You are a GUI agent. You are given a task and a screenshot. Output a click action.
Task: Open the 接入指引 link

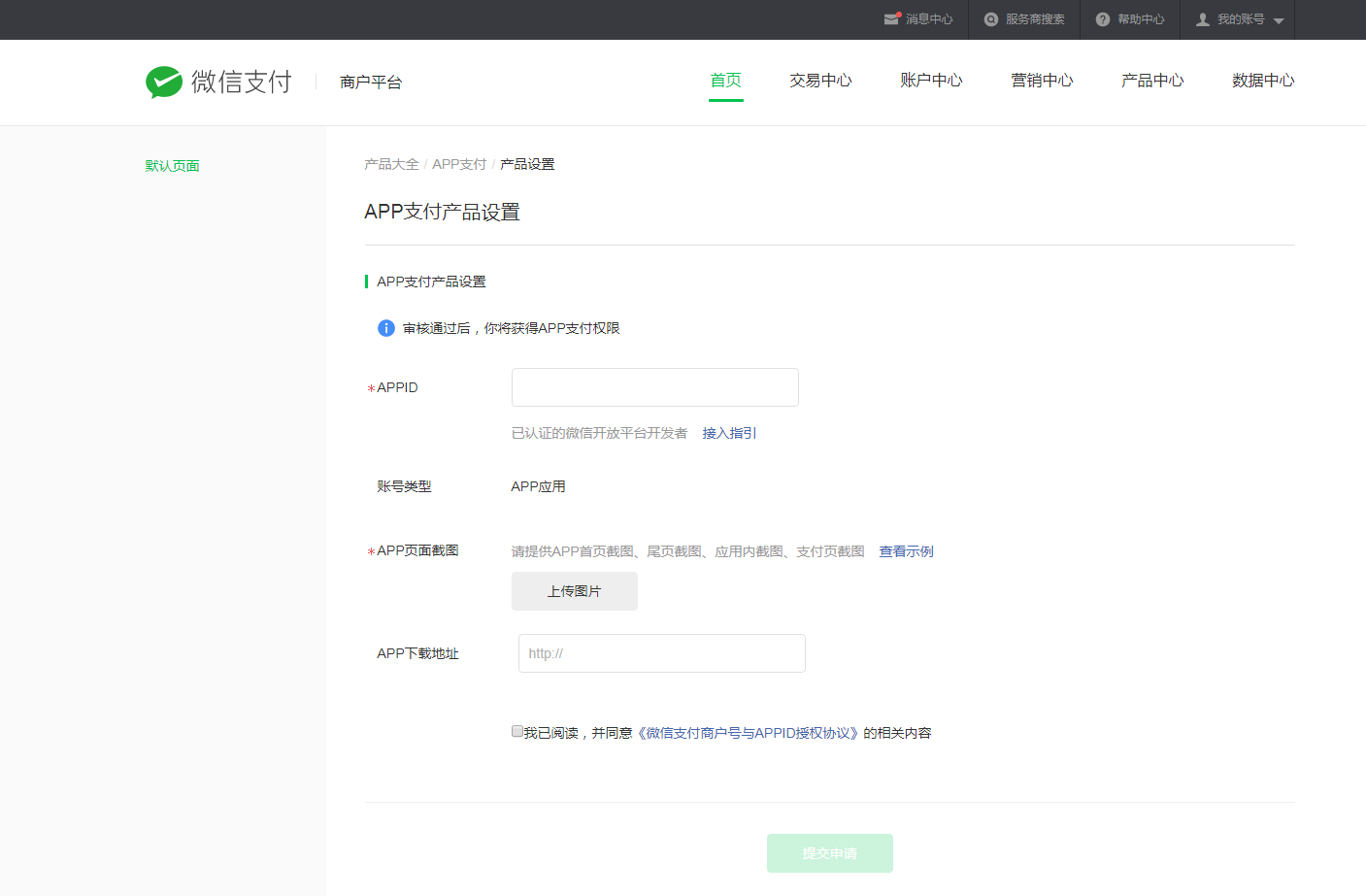click(x=729, y=433)
